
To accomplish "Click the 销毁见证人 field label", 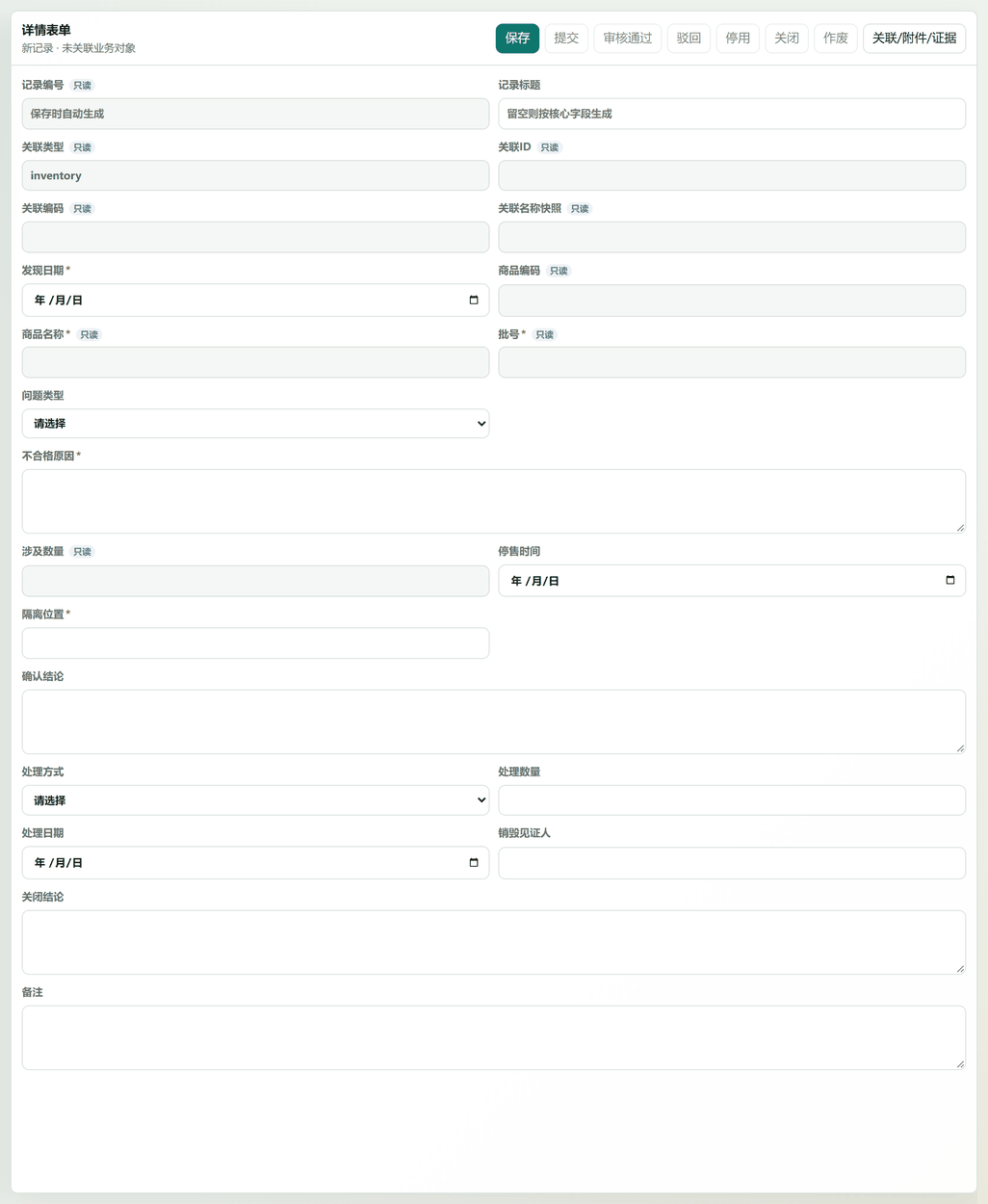I will 525,833.
